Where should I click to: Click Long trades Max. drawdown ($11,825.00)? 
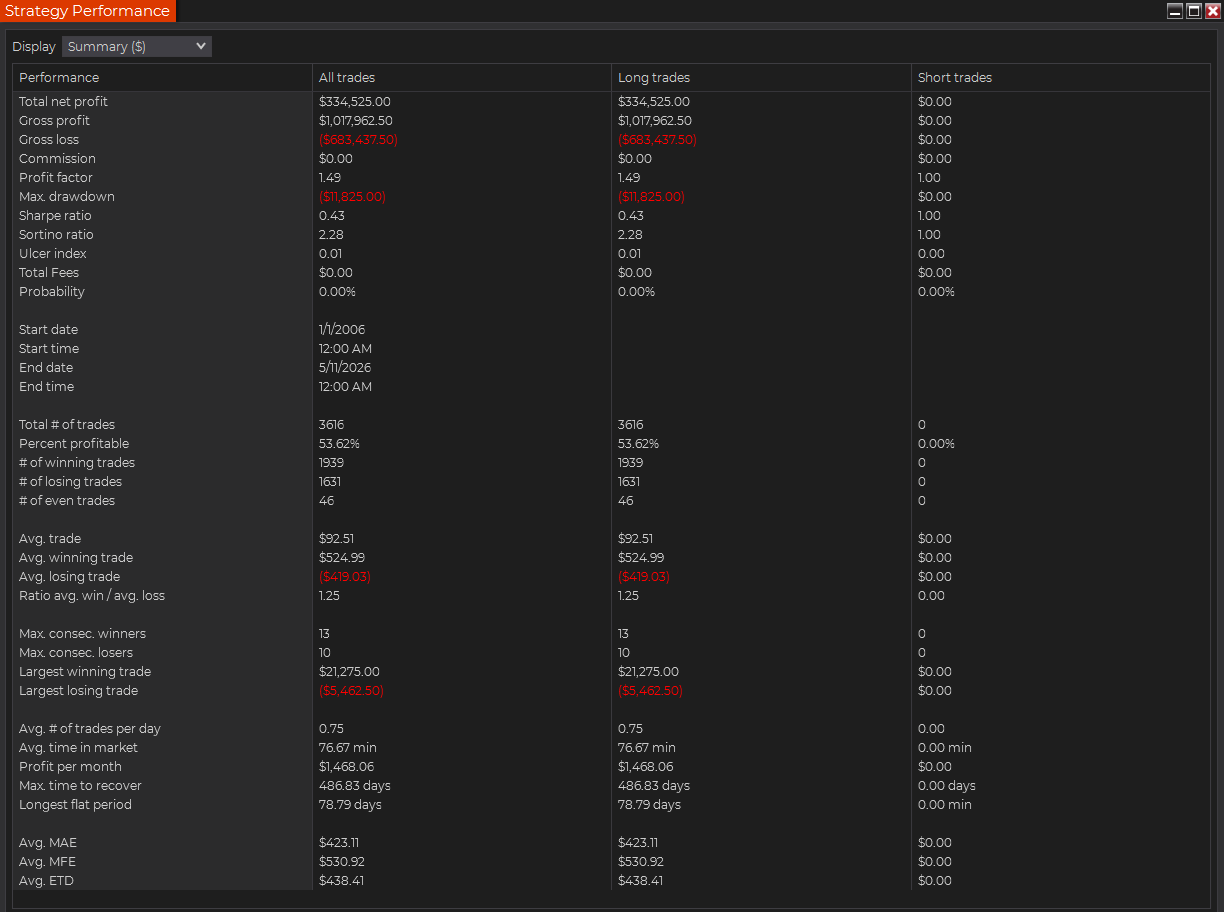pyautogui.click(x=651, y=197)
